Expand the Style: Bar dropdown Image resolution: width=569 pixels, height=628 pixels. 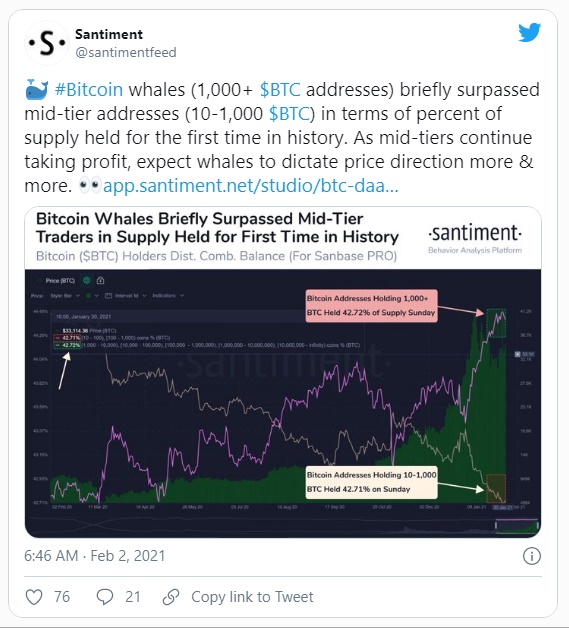coord(65,296)
